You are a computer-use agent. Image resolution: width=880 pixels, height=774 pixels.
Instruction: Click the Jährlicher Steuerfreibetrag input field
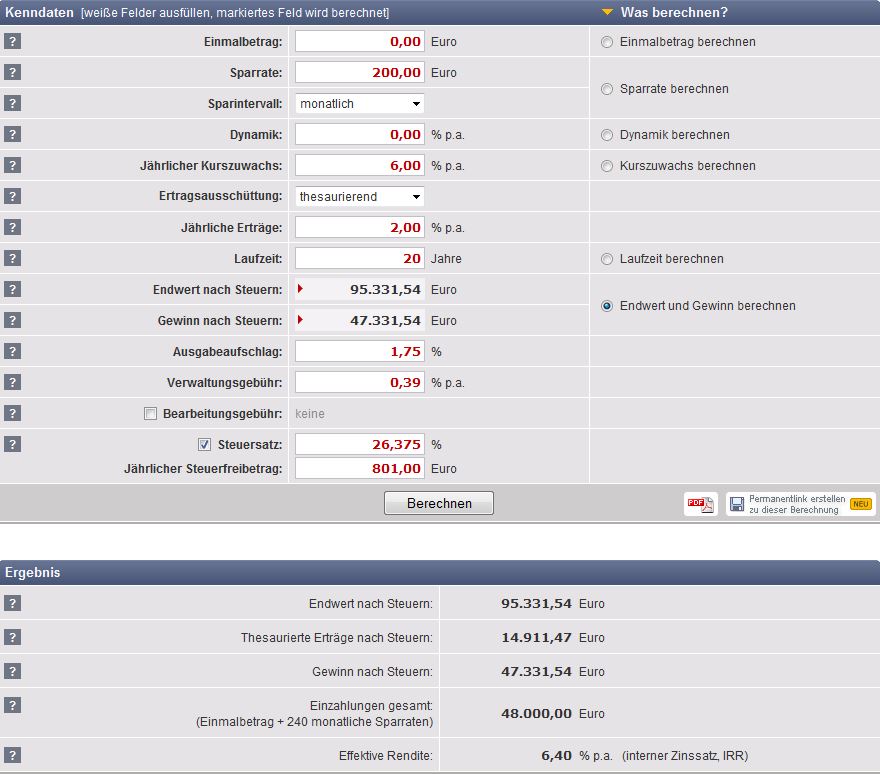click(x=360, y=469)
